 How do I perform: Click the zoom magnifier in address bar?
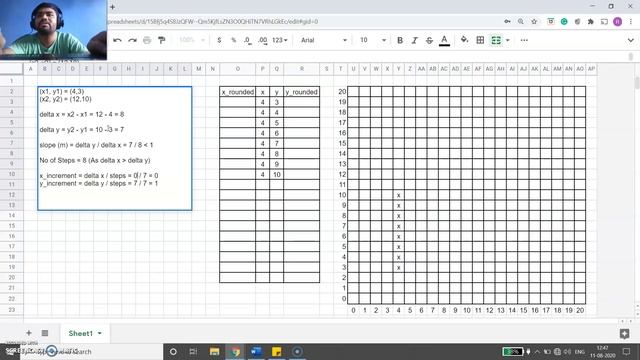520,22
